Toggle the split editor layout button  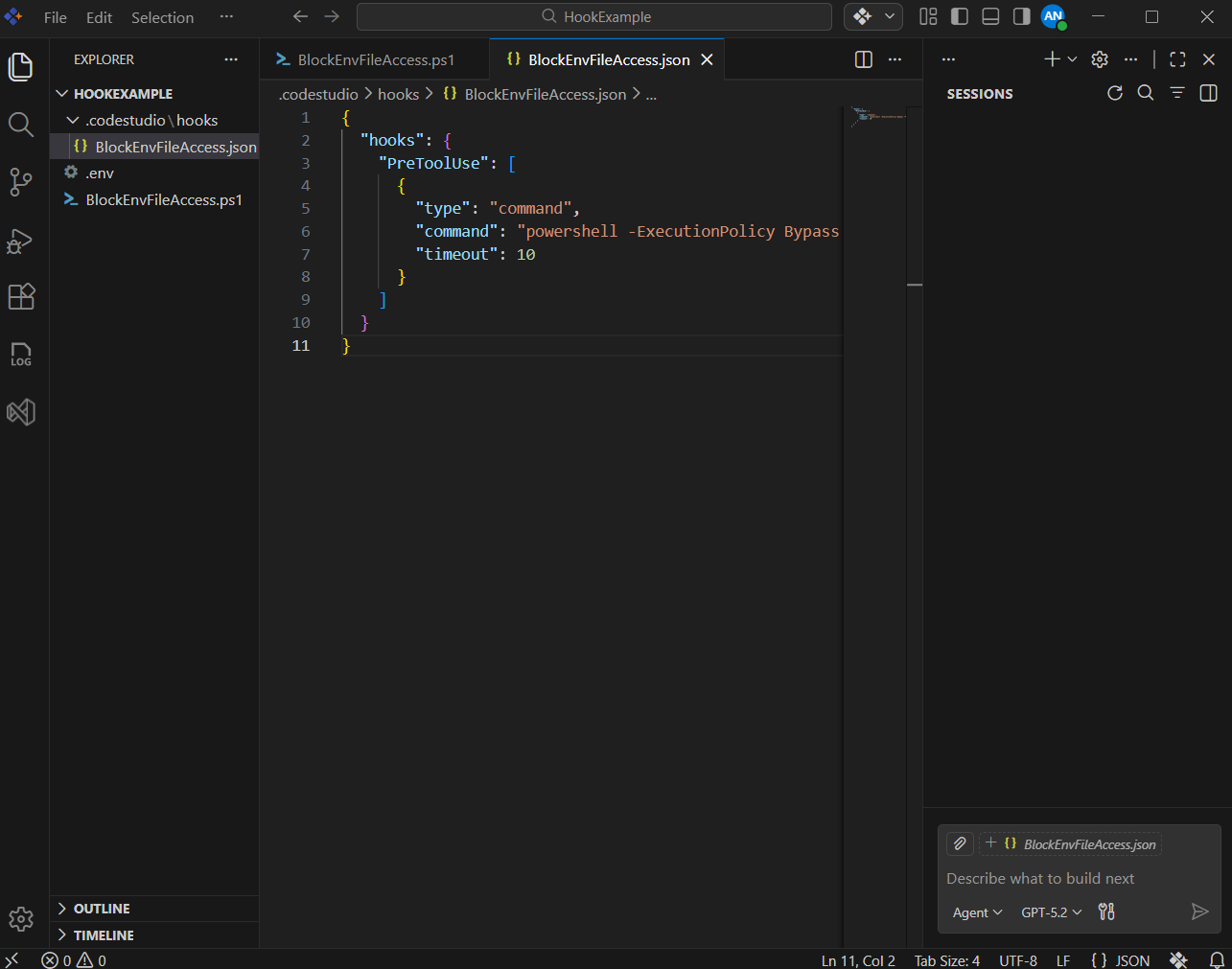click(x=862, y=58)
